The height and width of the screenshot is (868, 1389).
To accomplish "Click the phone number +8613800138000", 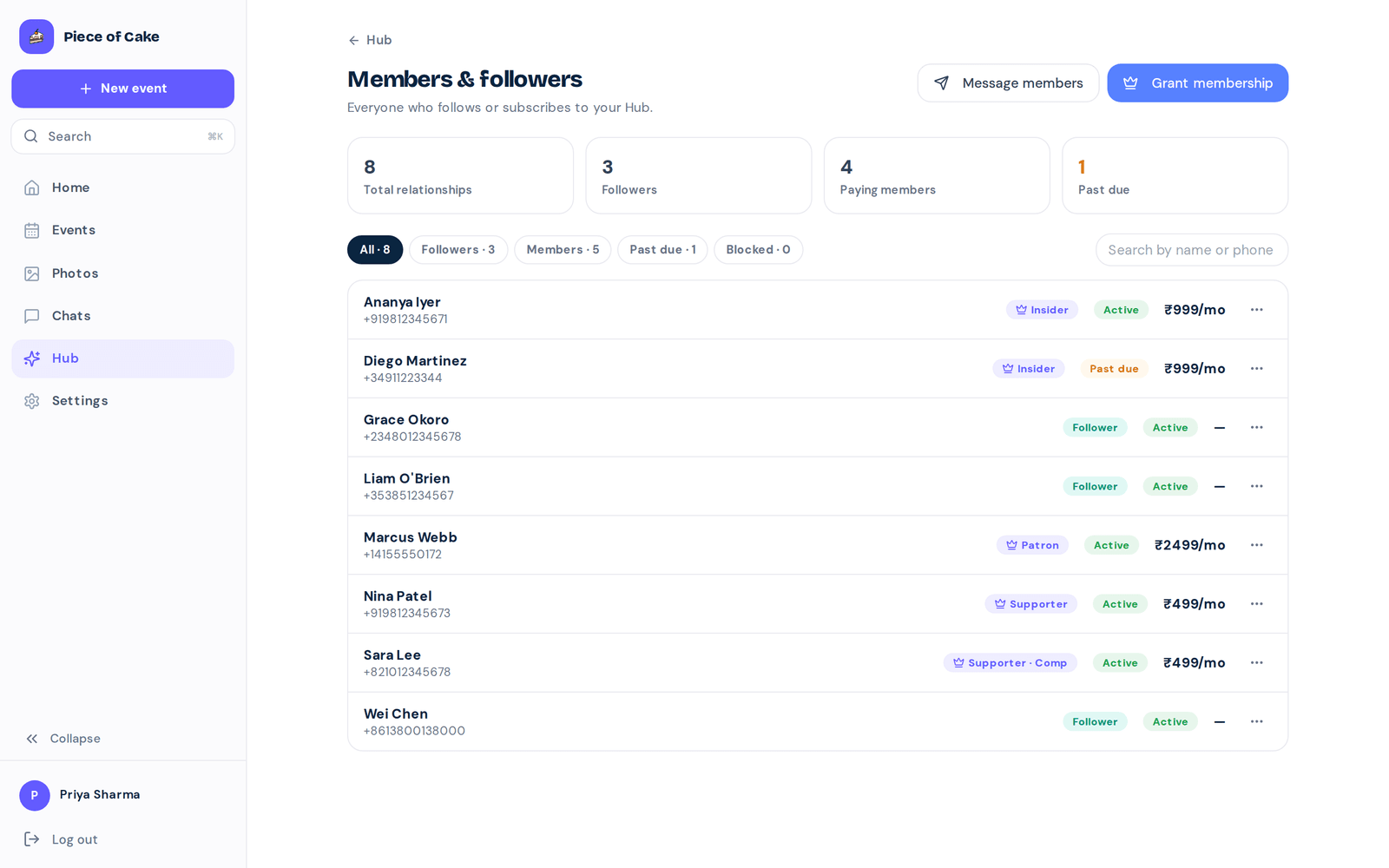I will coord(414,731).
